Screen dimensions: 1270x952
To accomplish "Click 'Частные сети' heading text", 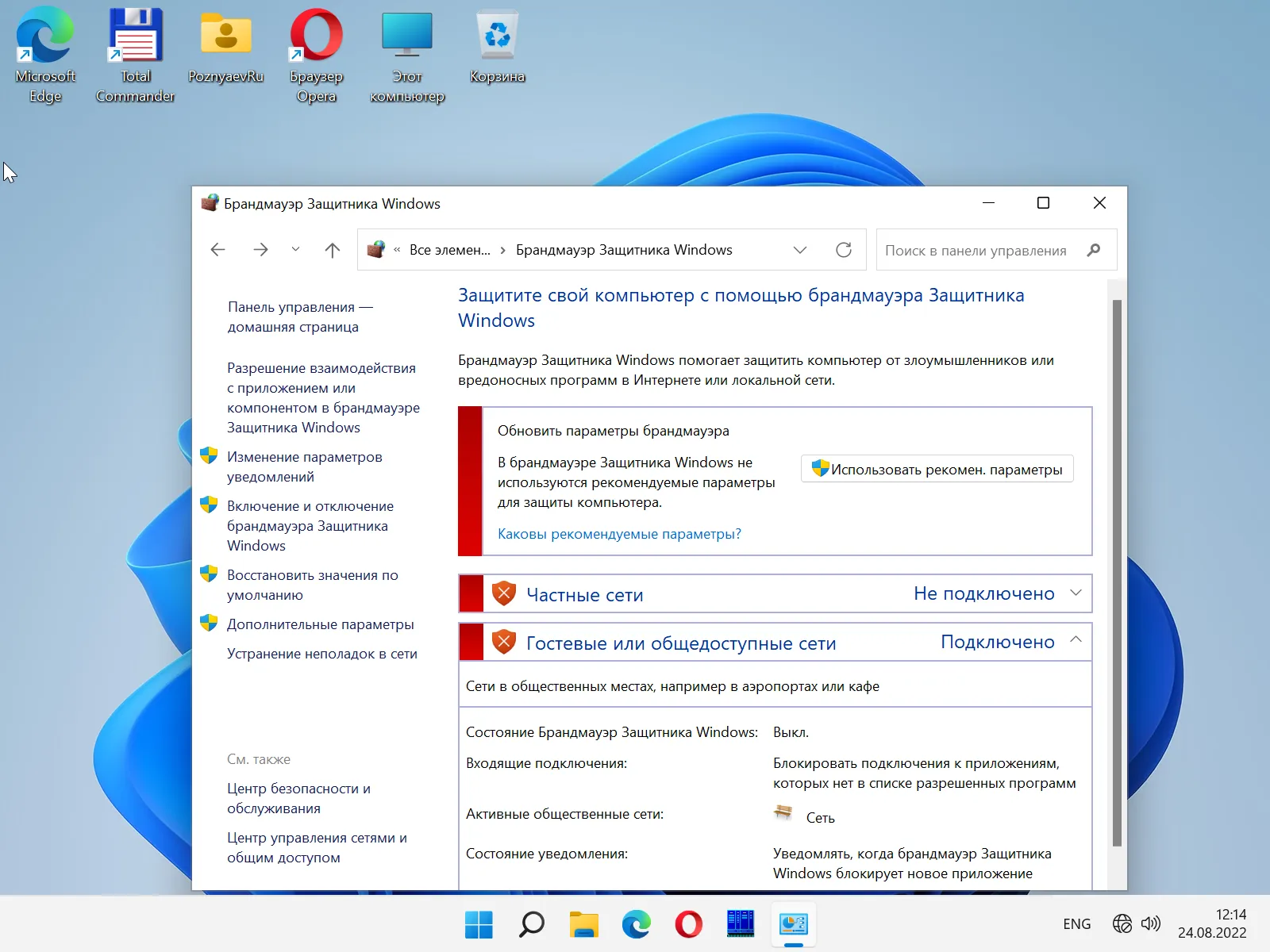I will click(585, 594).
